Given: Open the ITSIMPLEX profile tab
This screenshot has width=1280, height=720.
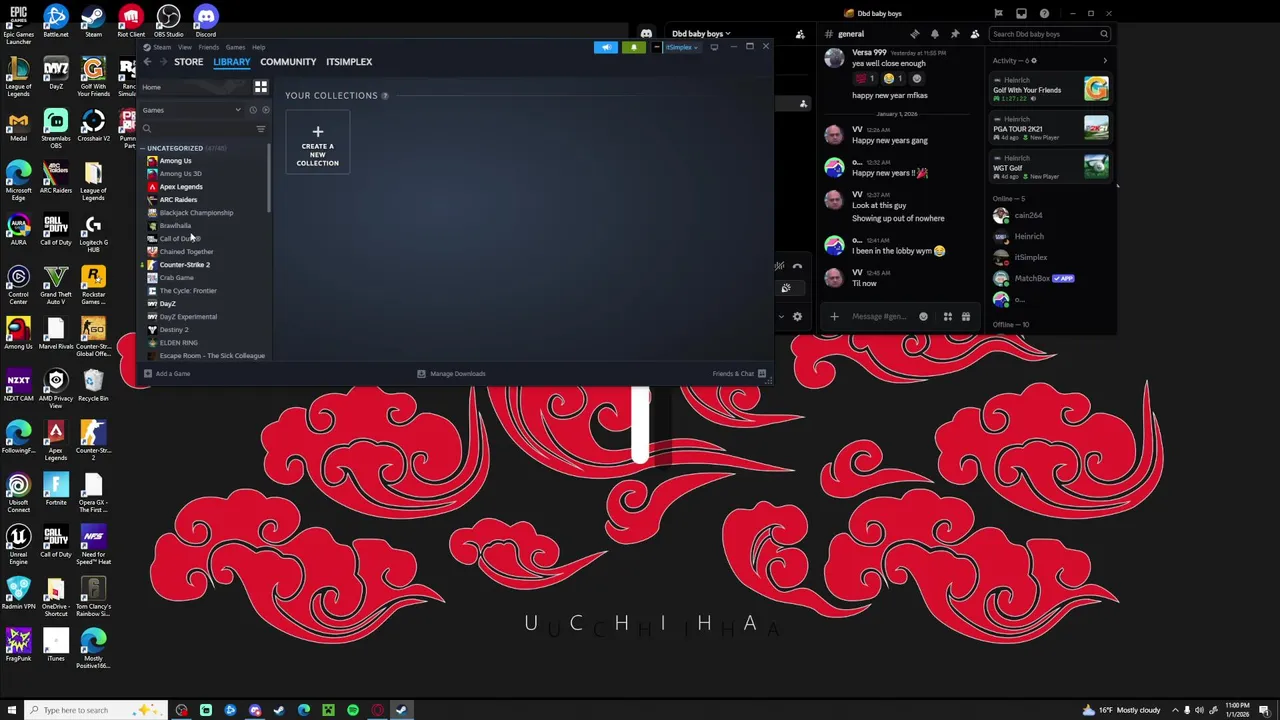Looking at the screenshot, I should [349, 62].
